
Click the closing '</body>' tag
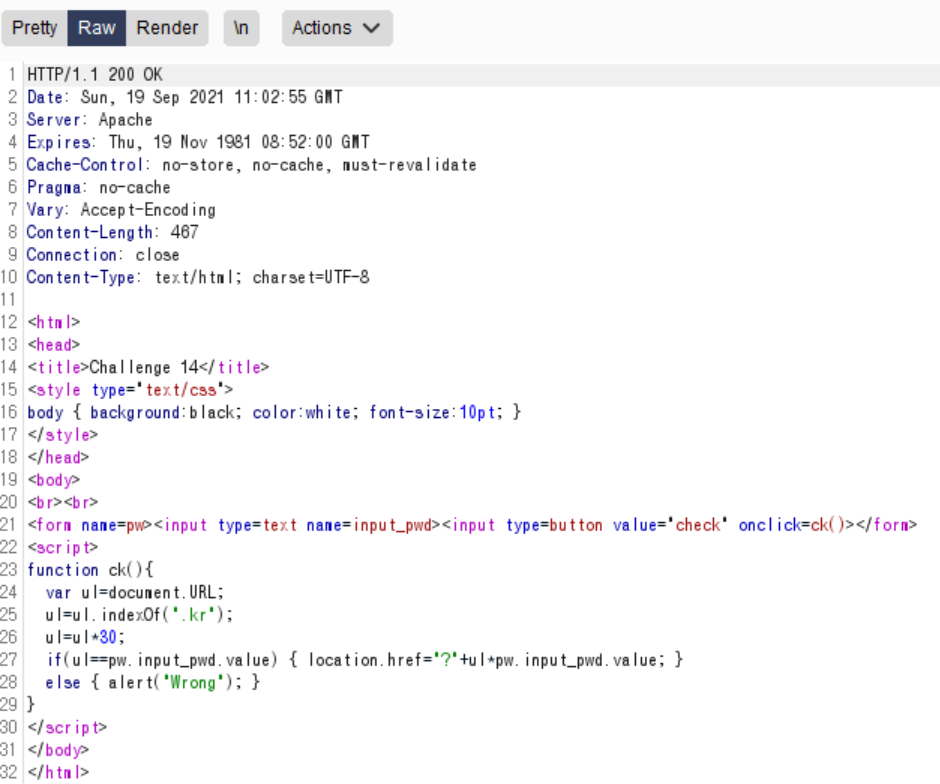[58, 750]
